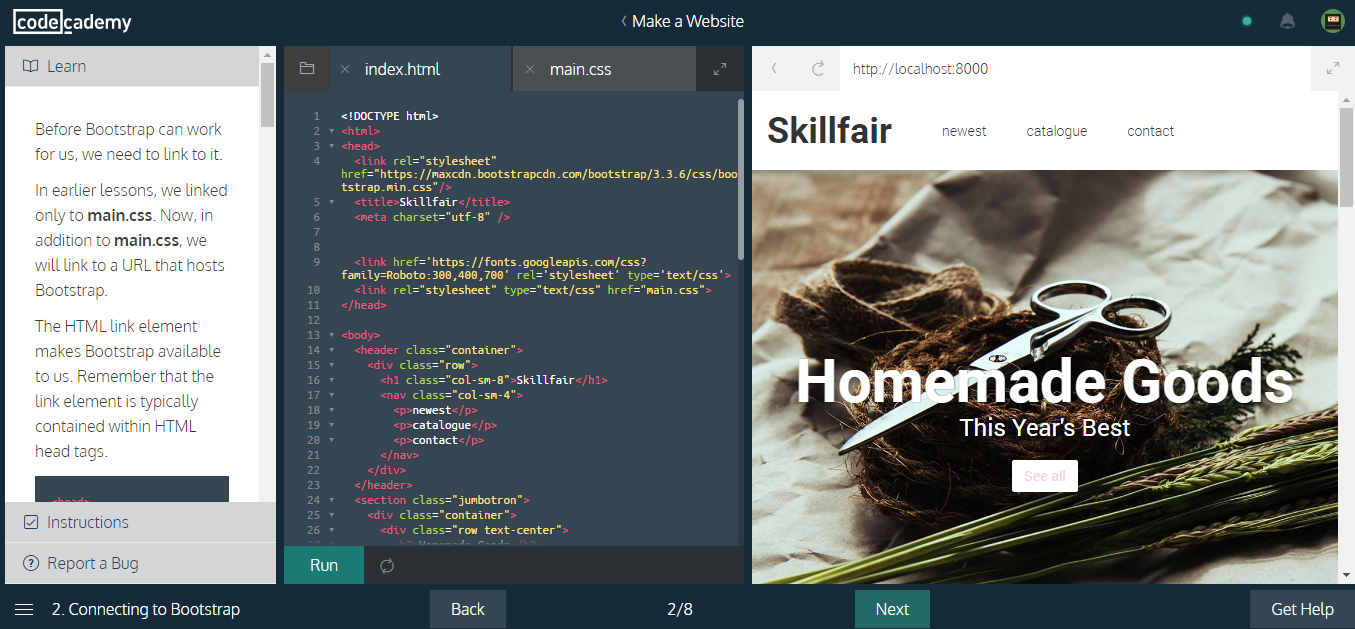
Task: Run the code
Action: click(x=324, y=565)
